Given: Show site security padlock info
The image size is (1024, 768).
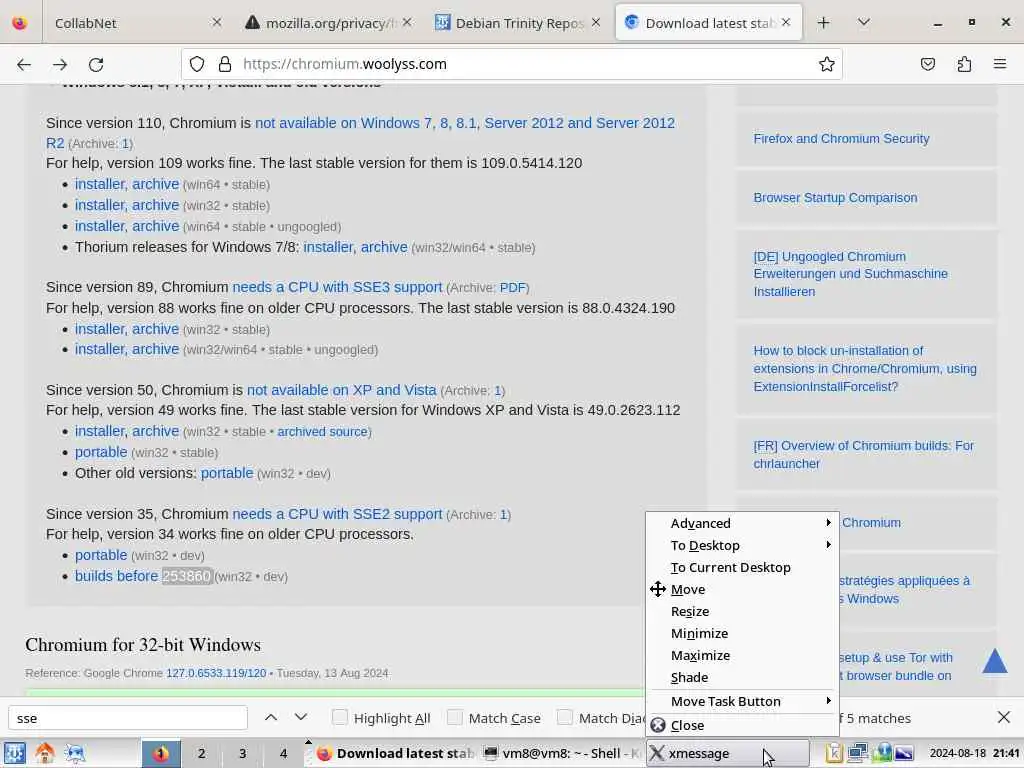Looking at the screenshot, I should point(225,64).
